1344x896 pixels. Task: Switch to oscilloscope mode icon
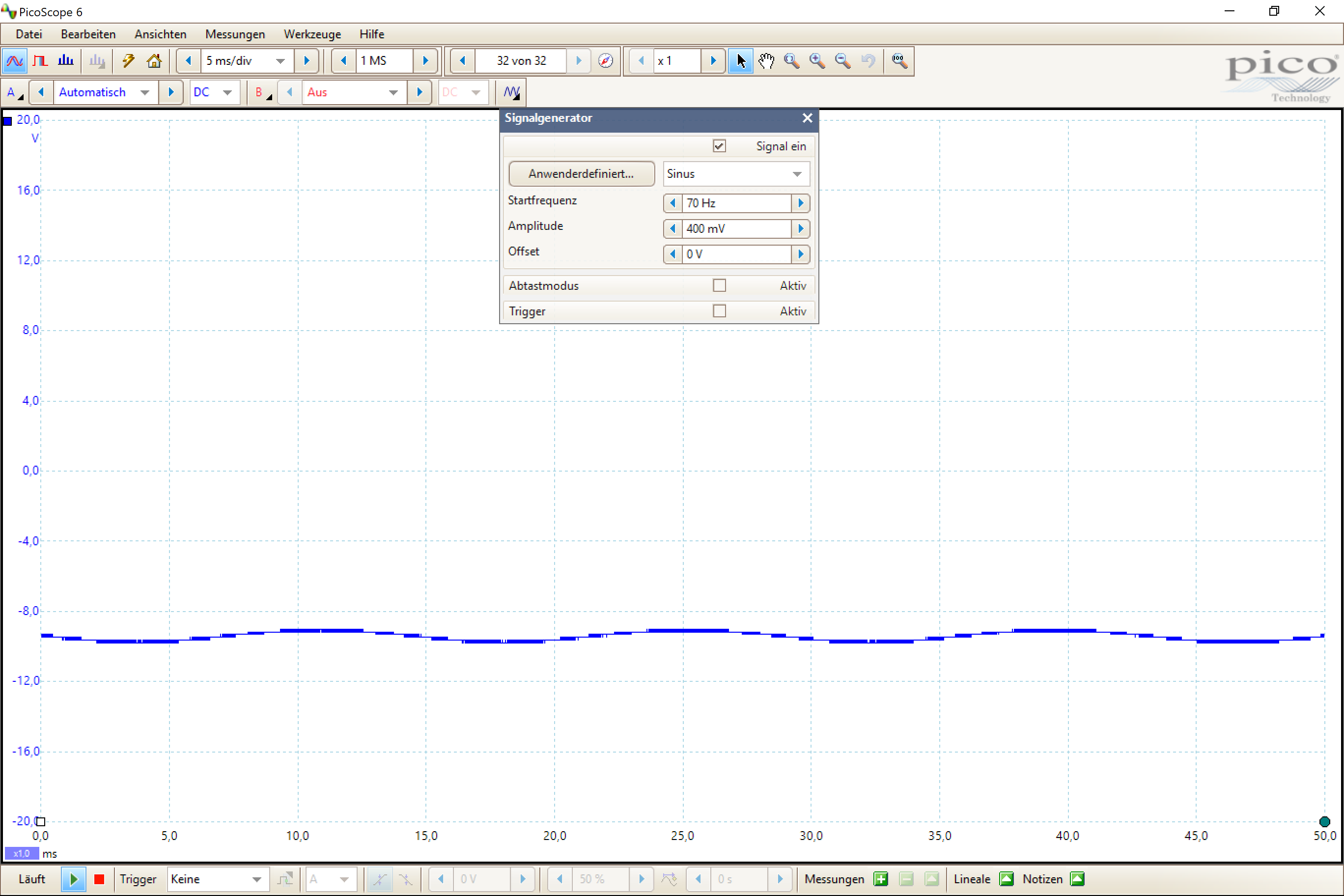click(15, 60)
